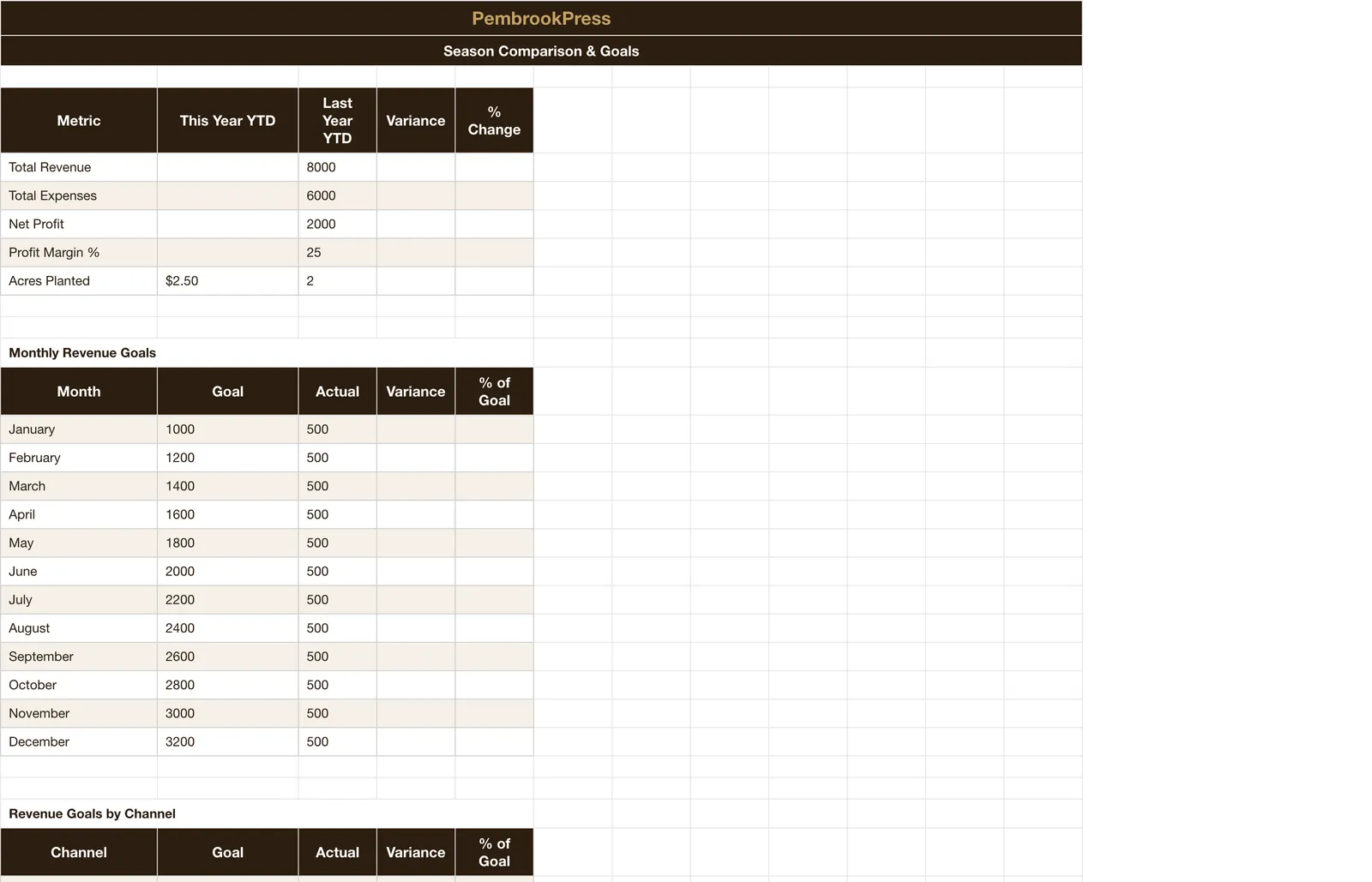Click the 1400 goal for March
Image resolution: width=1372 pixels, height=882 pixels.
[228, 486]
